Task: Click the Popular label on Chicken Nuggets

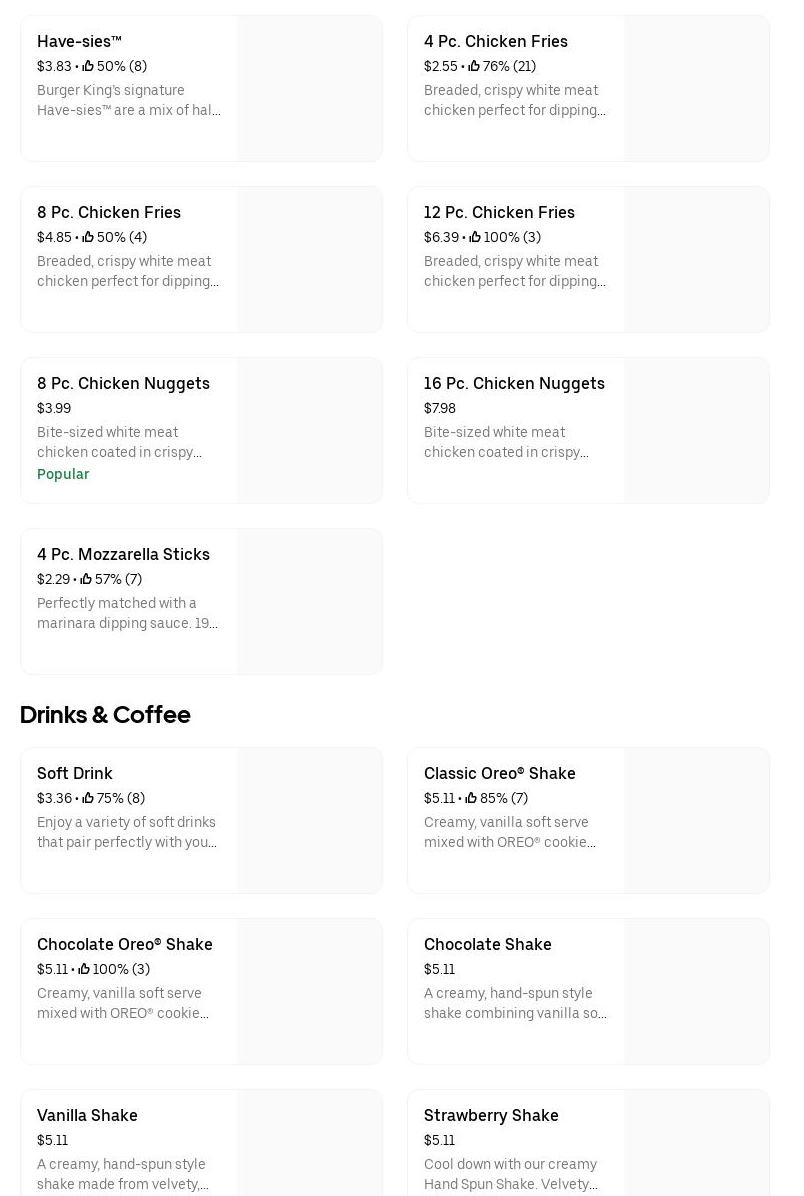Action: click(x=63, y=474)
